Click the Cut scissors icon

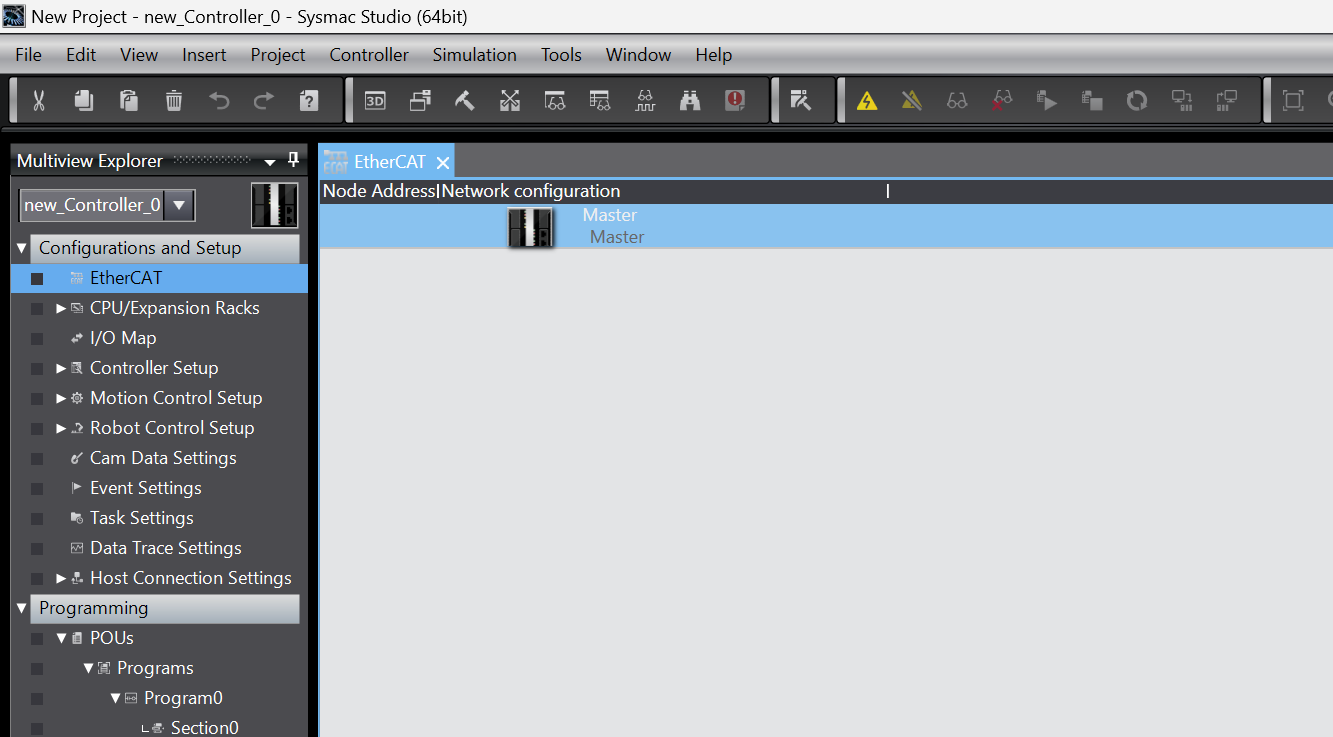[39, 100]
